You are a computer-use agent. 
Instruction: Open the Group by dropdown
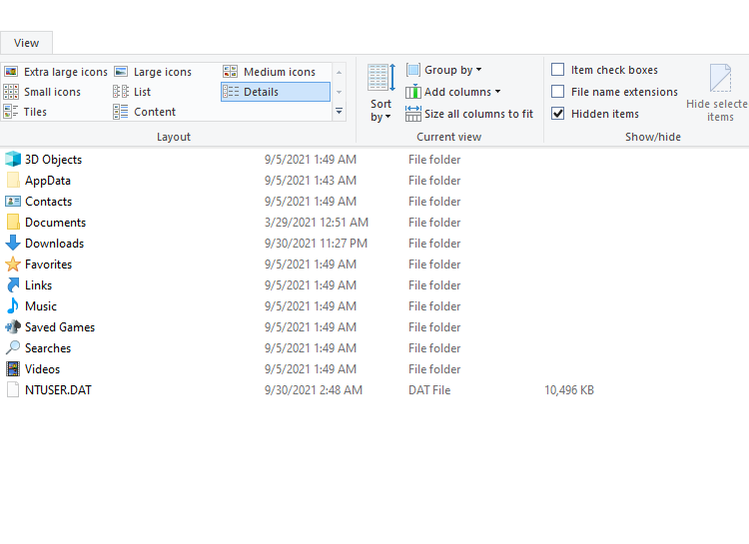coord(444,70)
